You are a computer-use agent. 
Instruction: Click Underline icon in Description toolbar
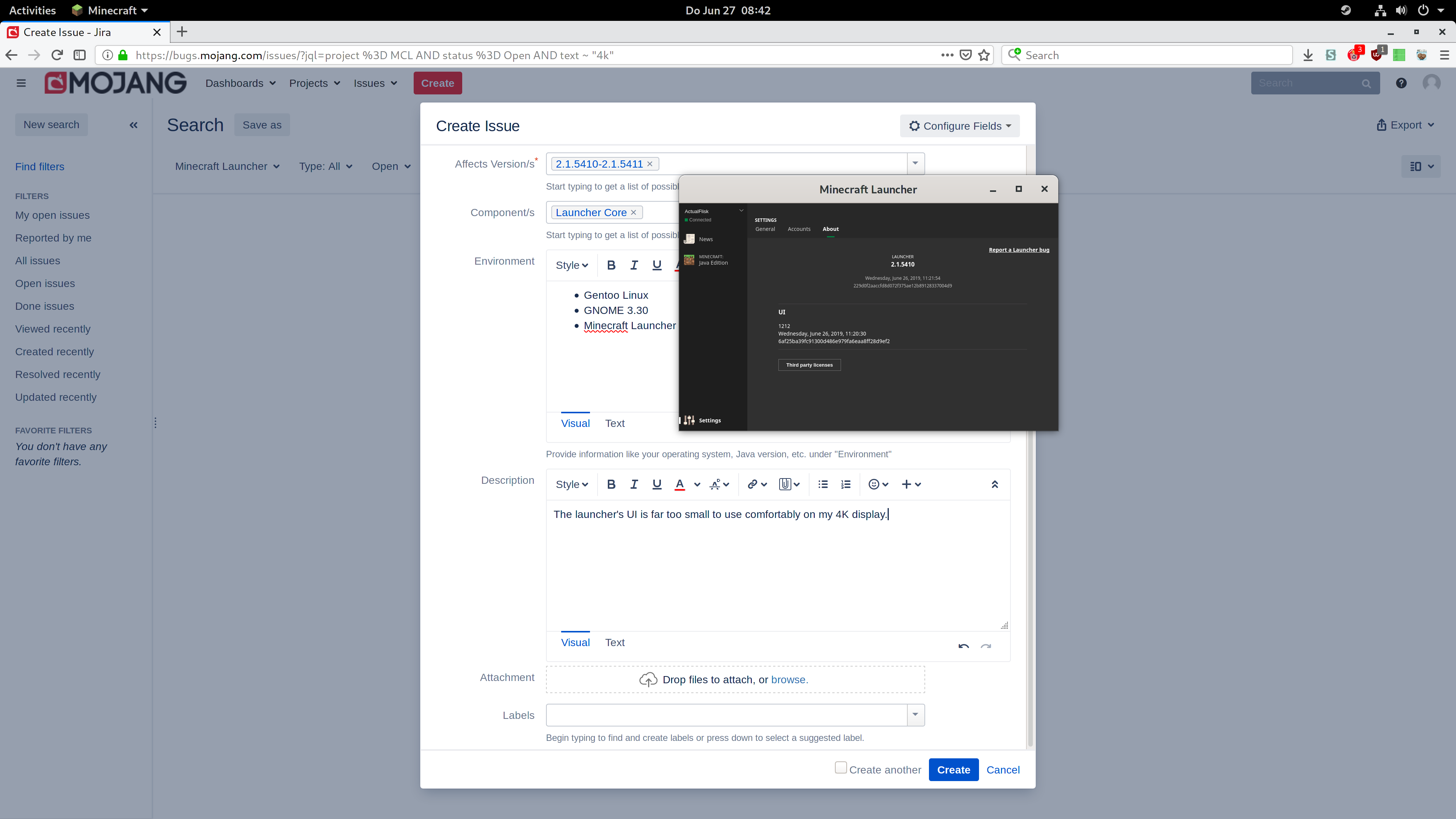pyautogui.click(x=656, y=485)
